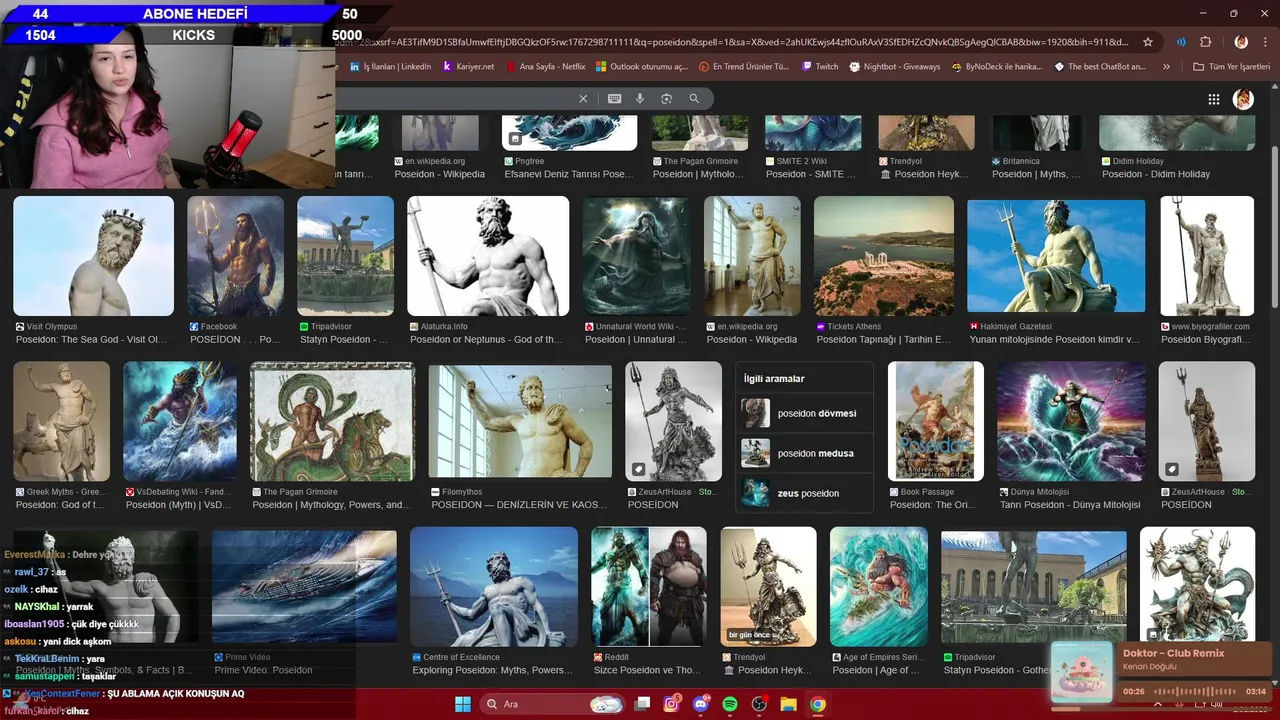Open the En Trend Ürünler bookmark
The height and width of the screenshot is (720, 1280).
(743, 66)
